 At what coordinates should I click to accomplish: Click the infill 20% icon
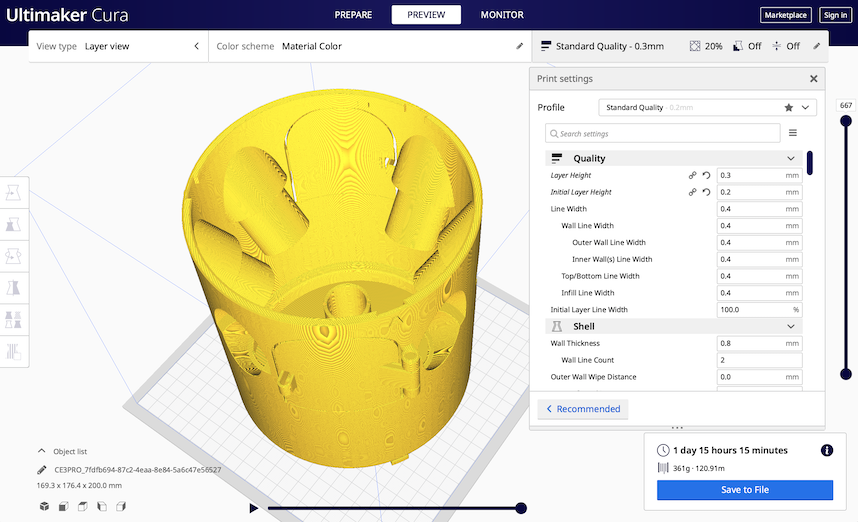tap(695, 46)
